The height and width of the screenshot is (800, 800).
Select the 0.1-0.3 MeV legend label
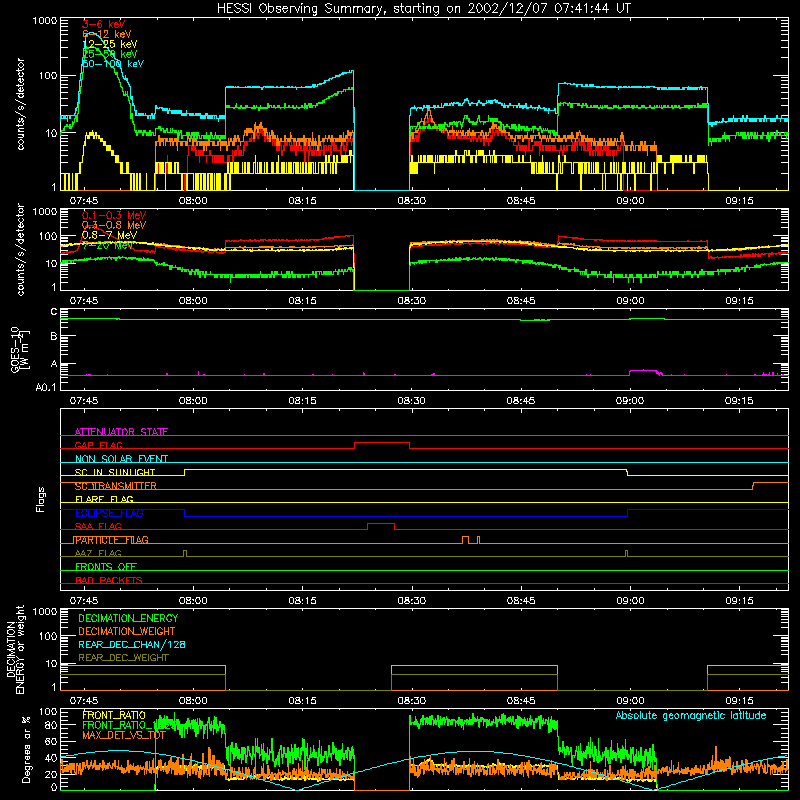[x=114, y=215]
